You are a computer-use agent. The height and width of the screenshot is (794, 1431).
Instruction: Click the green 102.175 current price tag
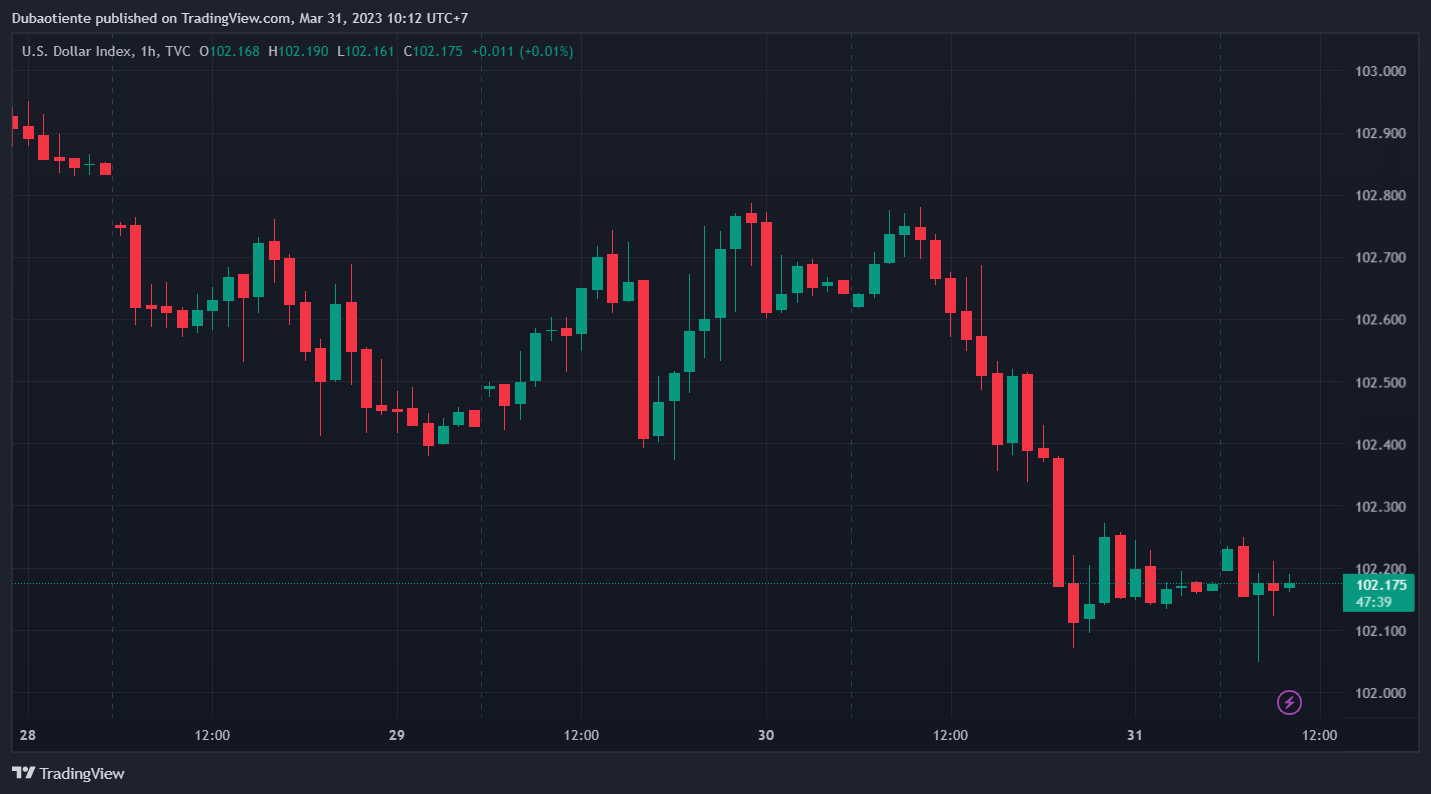pyautogui.click(x=1381, y=585)
